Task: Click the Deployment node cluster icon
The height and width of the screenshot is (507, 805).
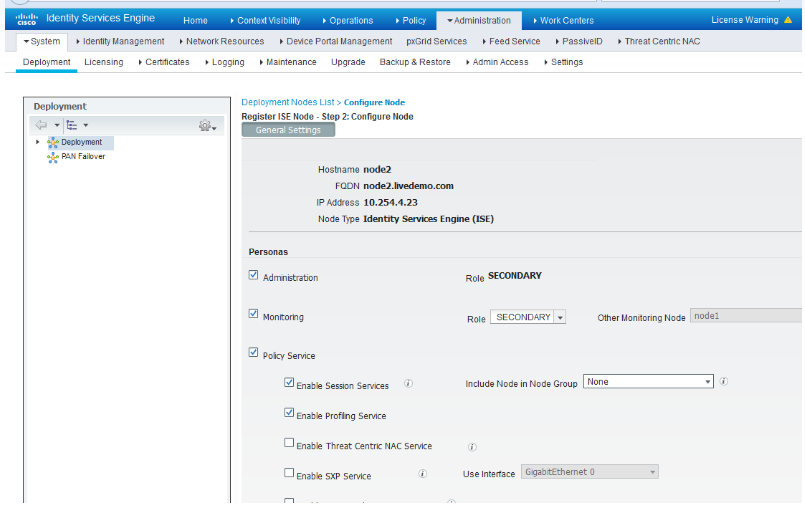Action: tap(53, 143)
